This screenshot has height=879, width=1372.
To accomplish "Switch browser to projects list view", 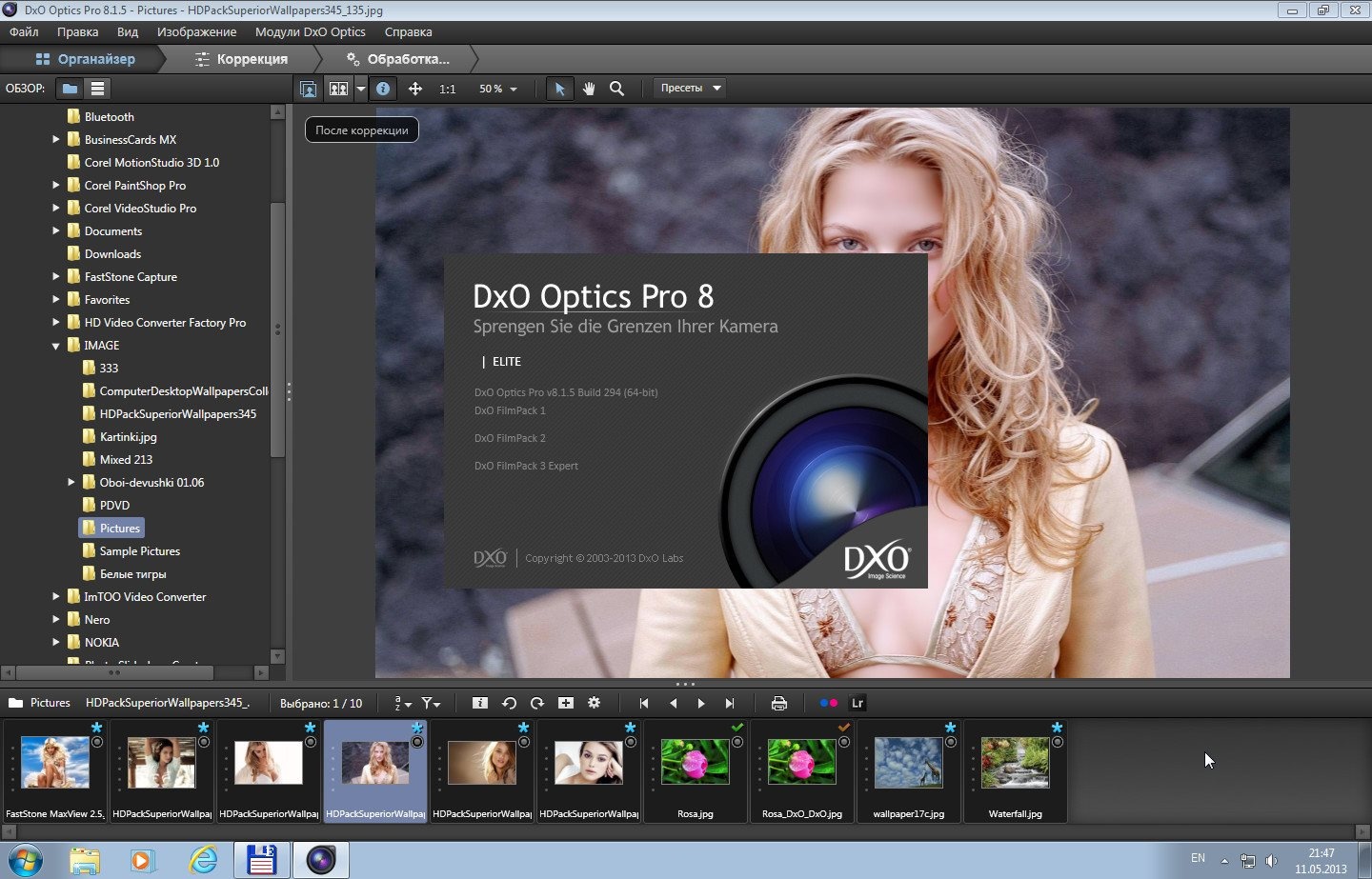I will (x=97, y=89).
